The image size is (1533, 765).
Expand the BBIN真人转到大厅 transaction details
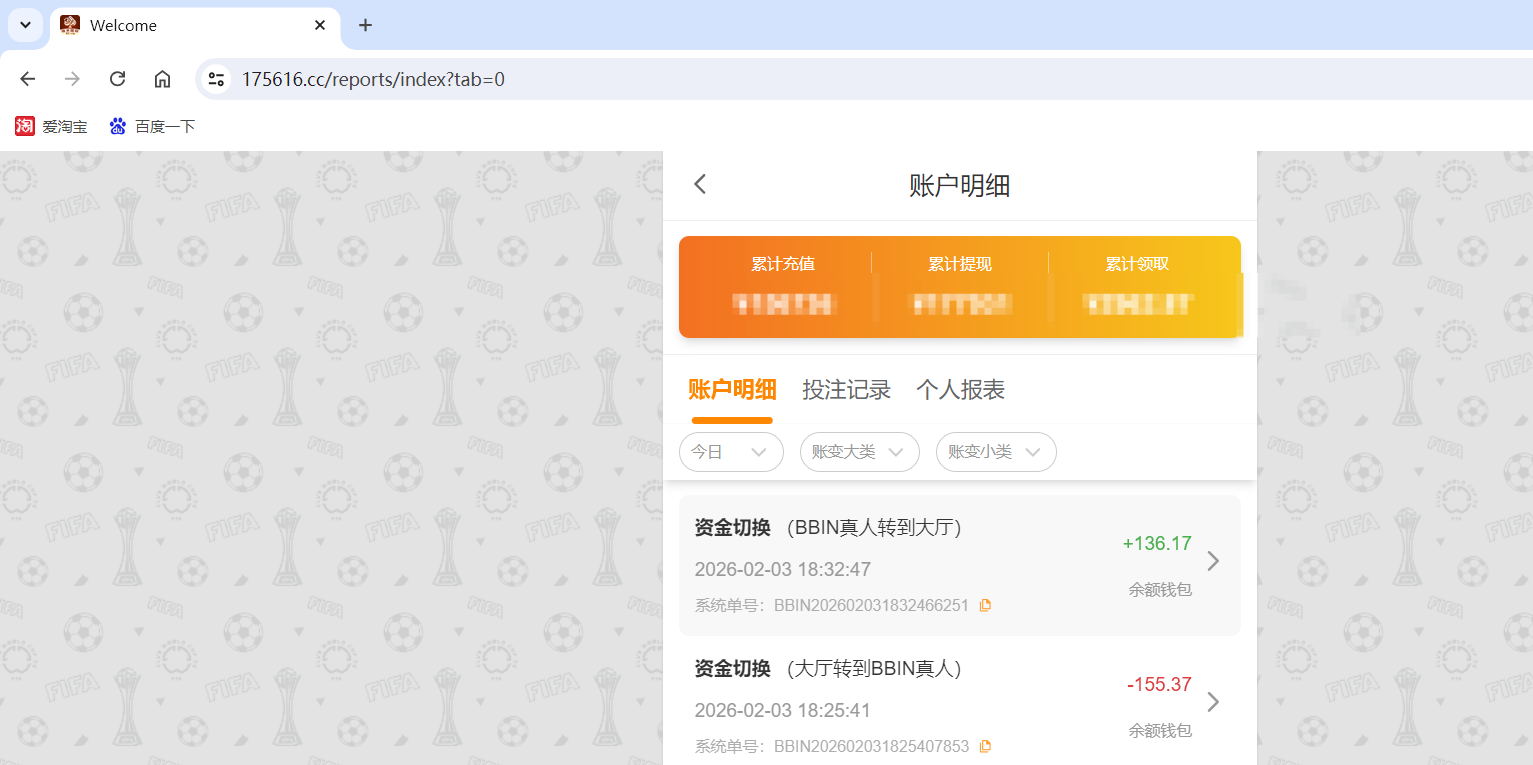point(1213,562)
